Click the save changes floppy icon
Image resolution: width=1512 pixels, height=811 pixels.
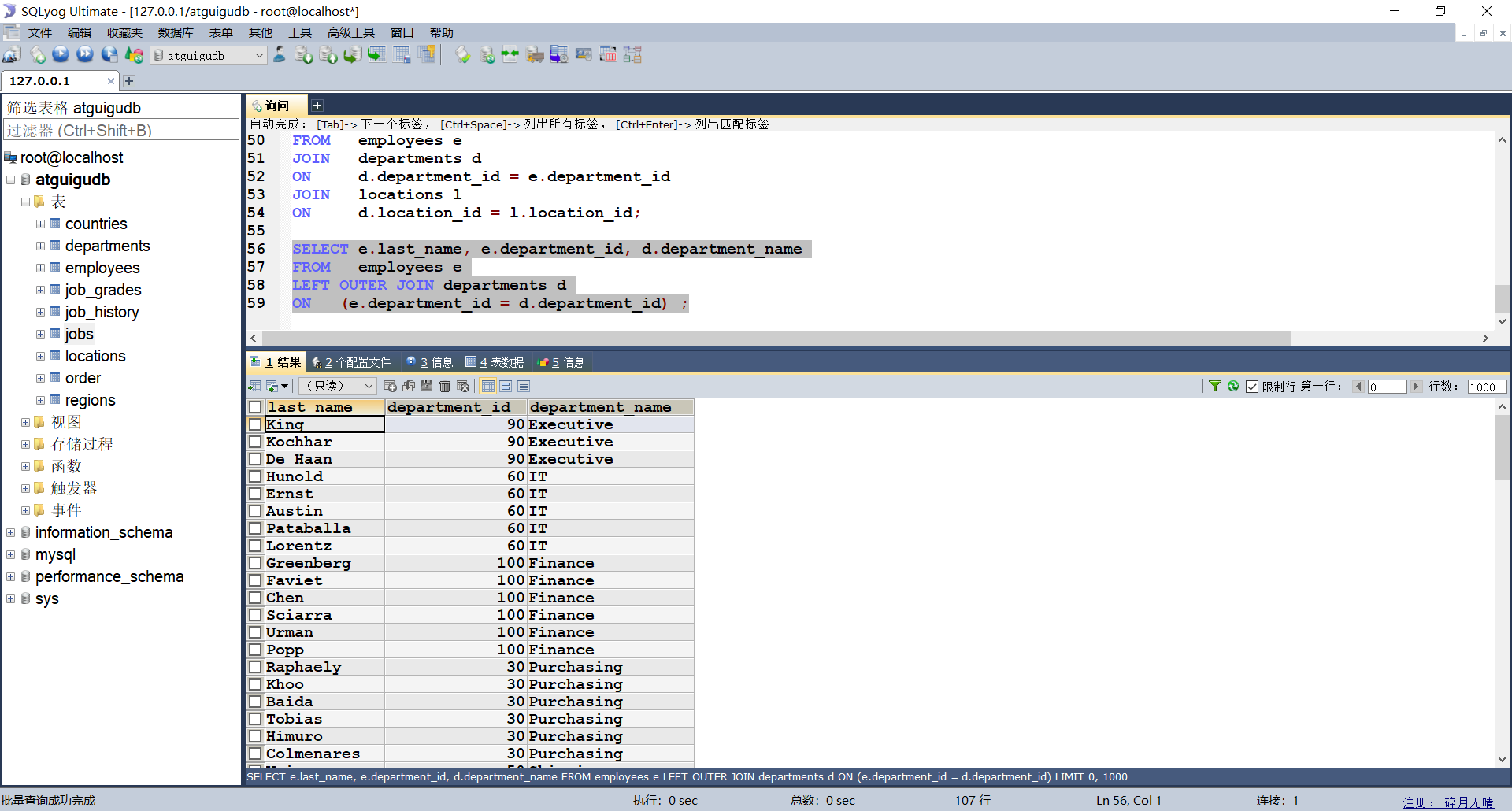(427, 386)
